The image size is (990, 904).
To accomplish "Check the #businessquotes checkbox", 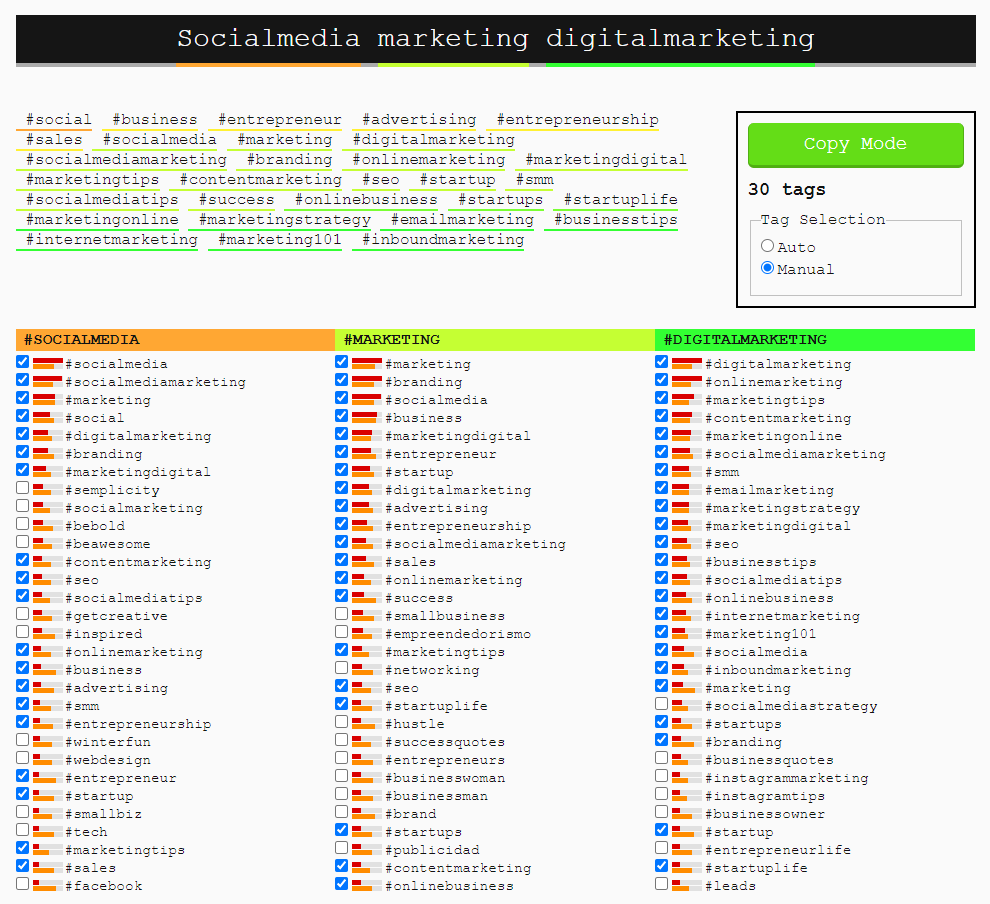I will pos(662,758).
